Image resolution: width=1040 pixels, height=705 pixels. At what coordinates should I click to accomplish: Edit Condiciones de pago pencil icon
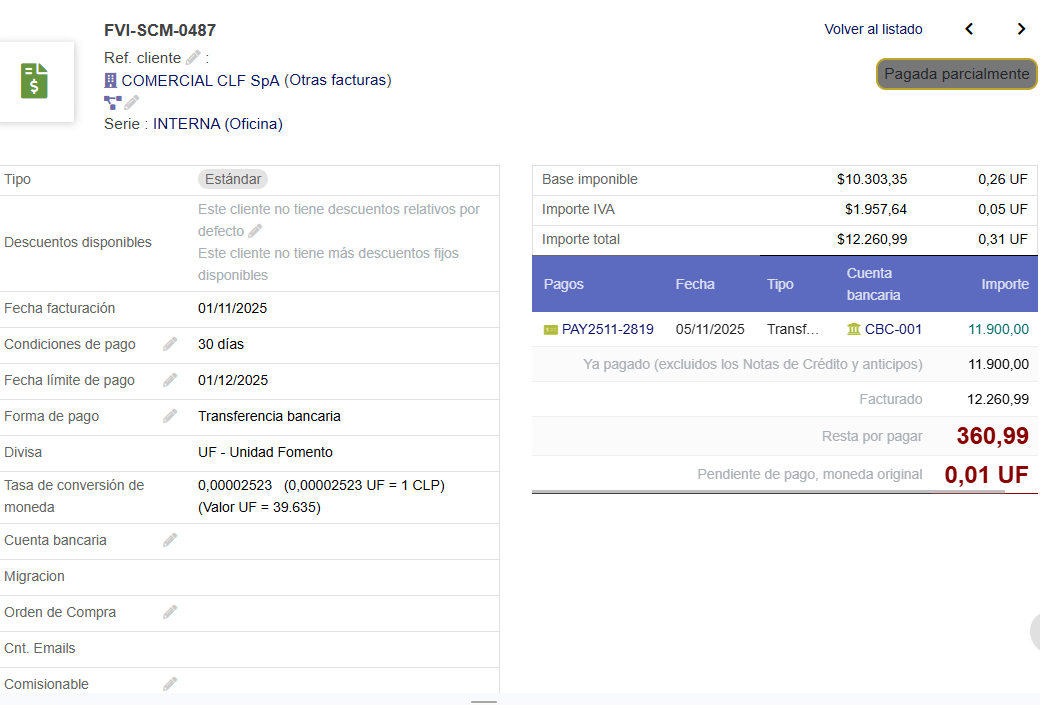170,344
